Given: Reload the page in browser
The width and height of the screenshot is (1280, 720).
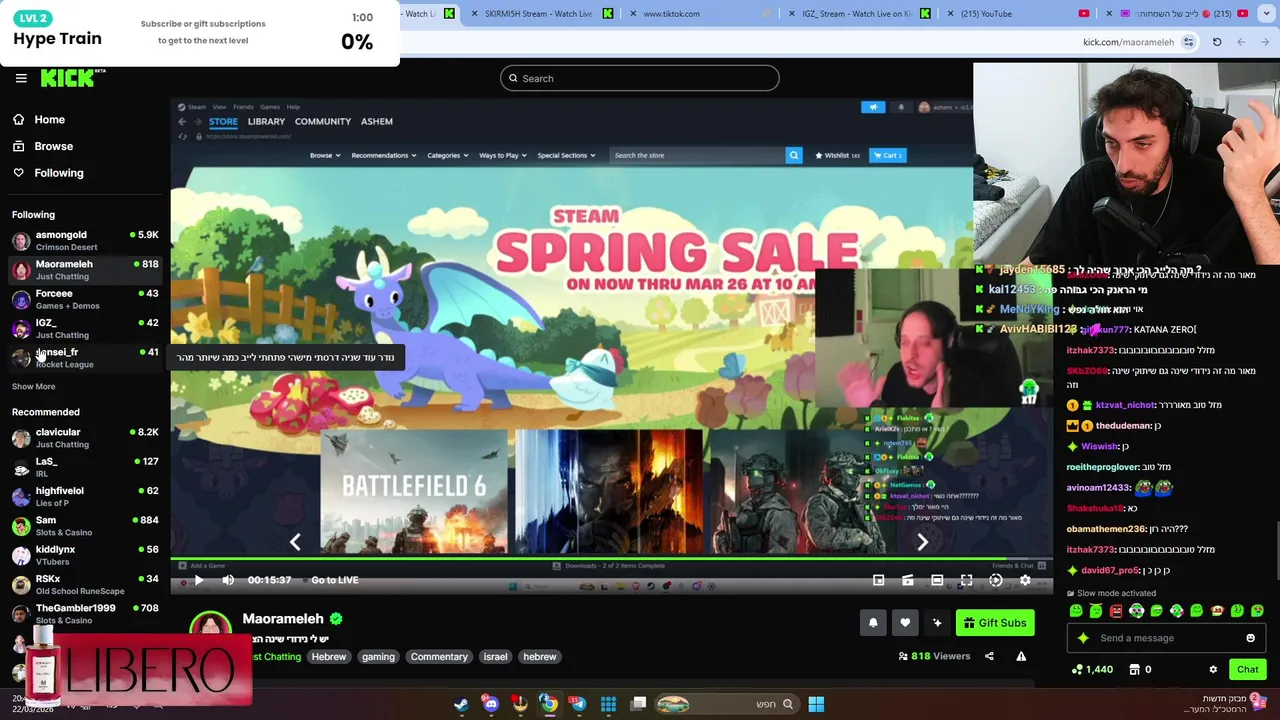Looking at the screenshot, I should (1217, 42).
